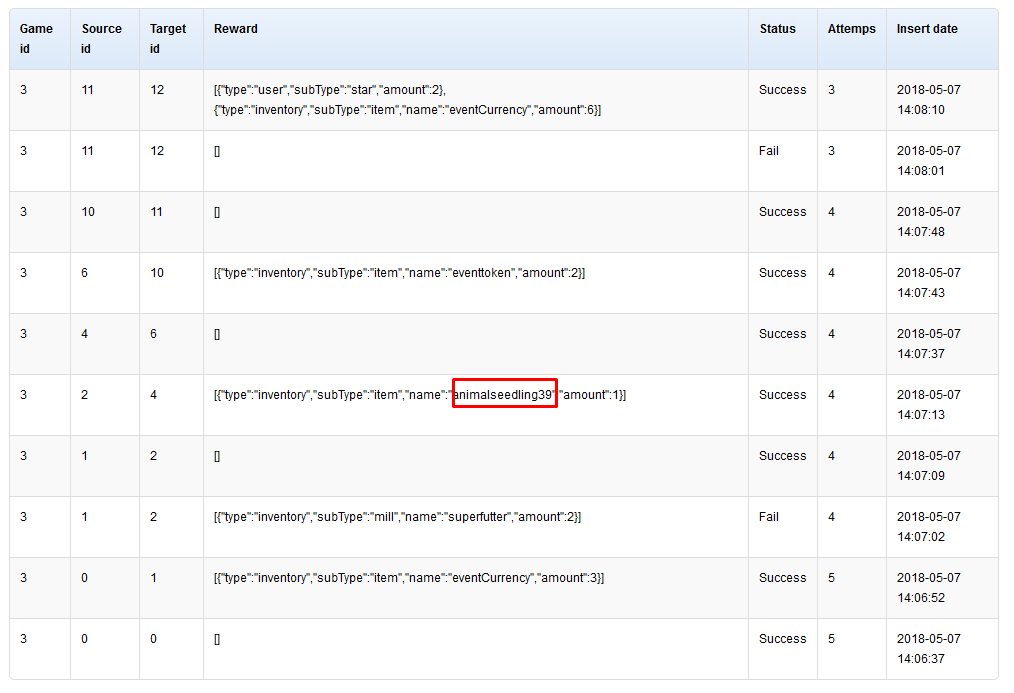
Task: Select the reward entry containing eventtoken
Action: (399, 273)
